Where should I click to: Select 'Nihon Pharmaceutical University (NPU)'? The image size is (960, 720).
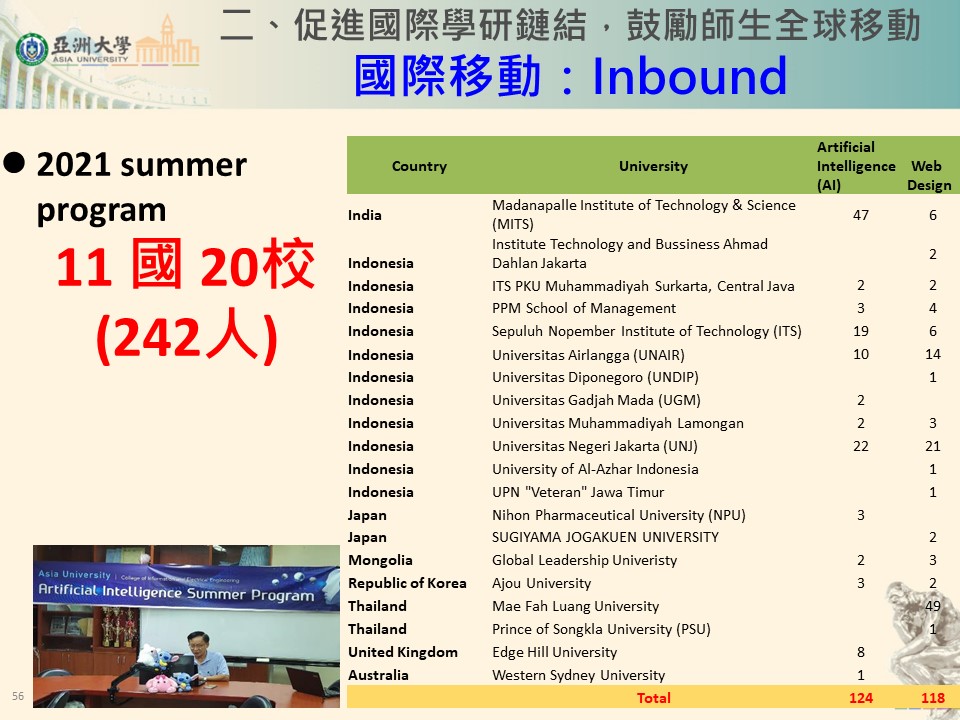pyautogui.click(x=618, y=516)
